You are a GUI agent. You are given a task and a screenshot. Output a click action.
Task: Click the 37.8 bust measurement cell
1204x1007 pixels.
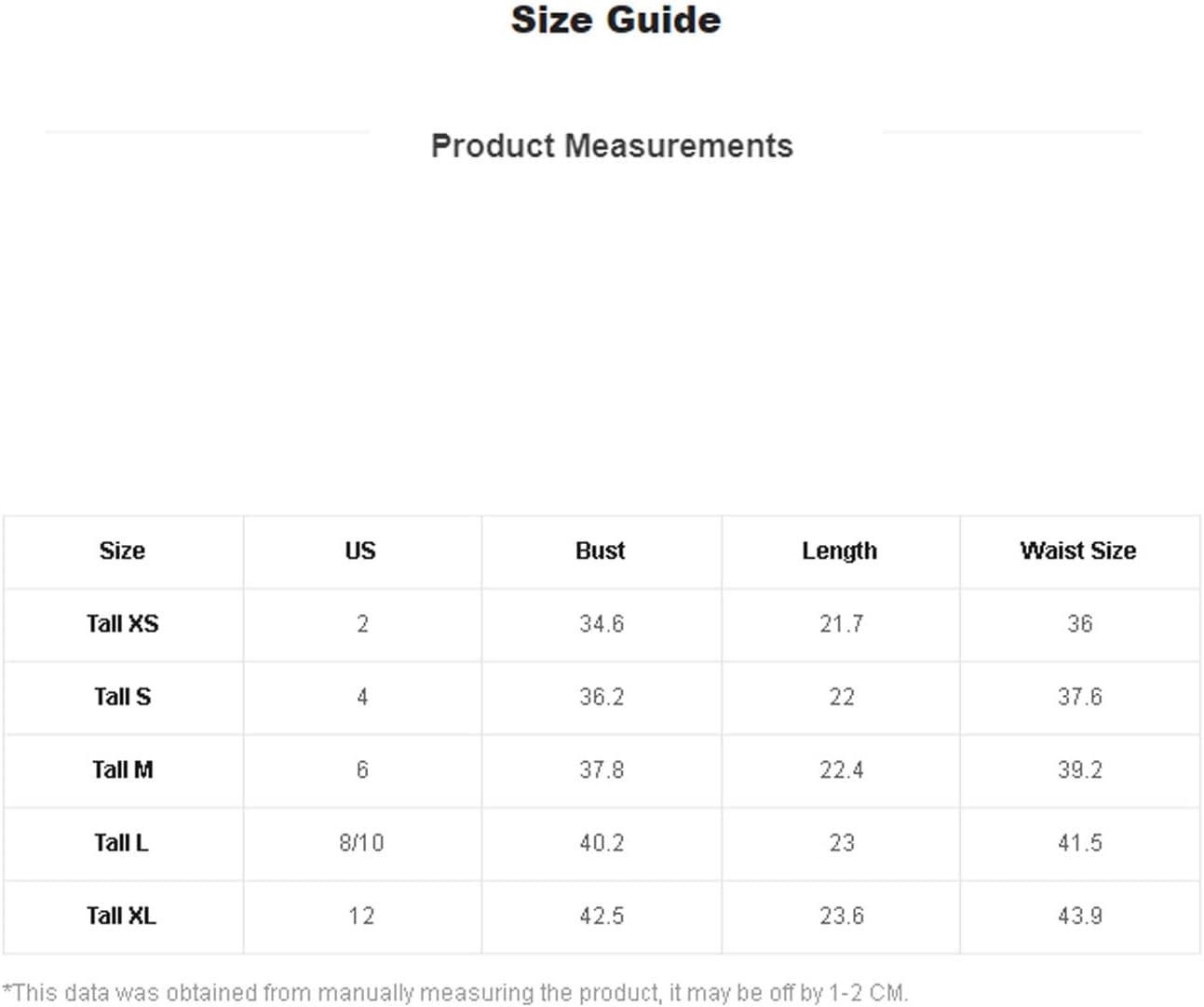pyautogui.click(x=602, y=769)
